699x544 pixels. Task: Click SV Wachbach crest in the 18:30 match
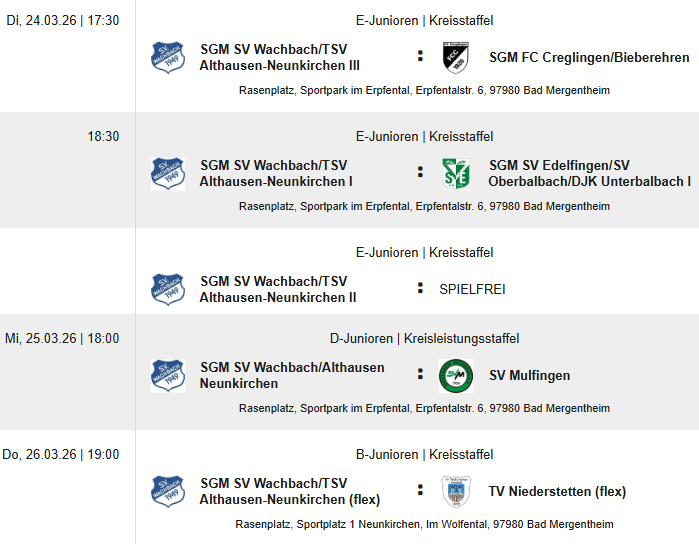pos(168,173)
